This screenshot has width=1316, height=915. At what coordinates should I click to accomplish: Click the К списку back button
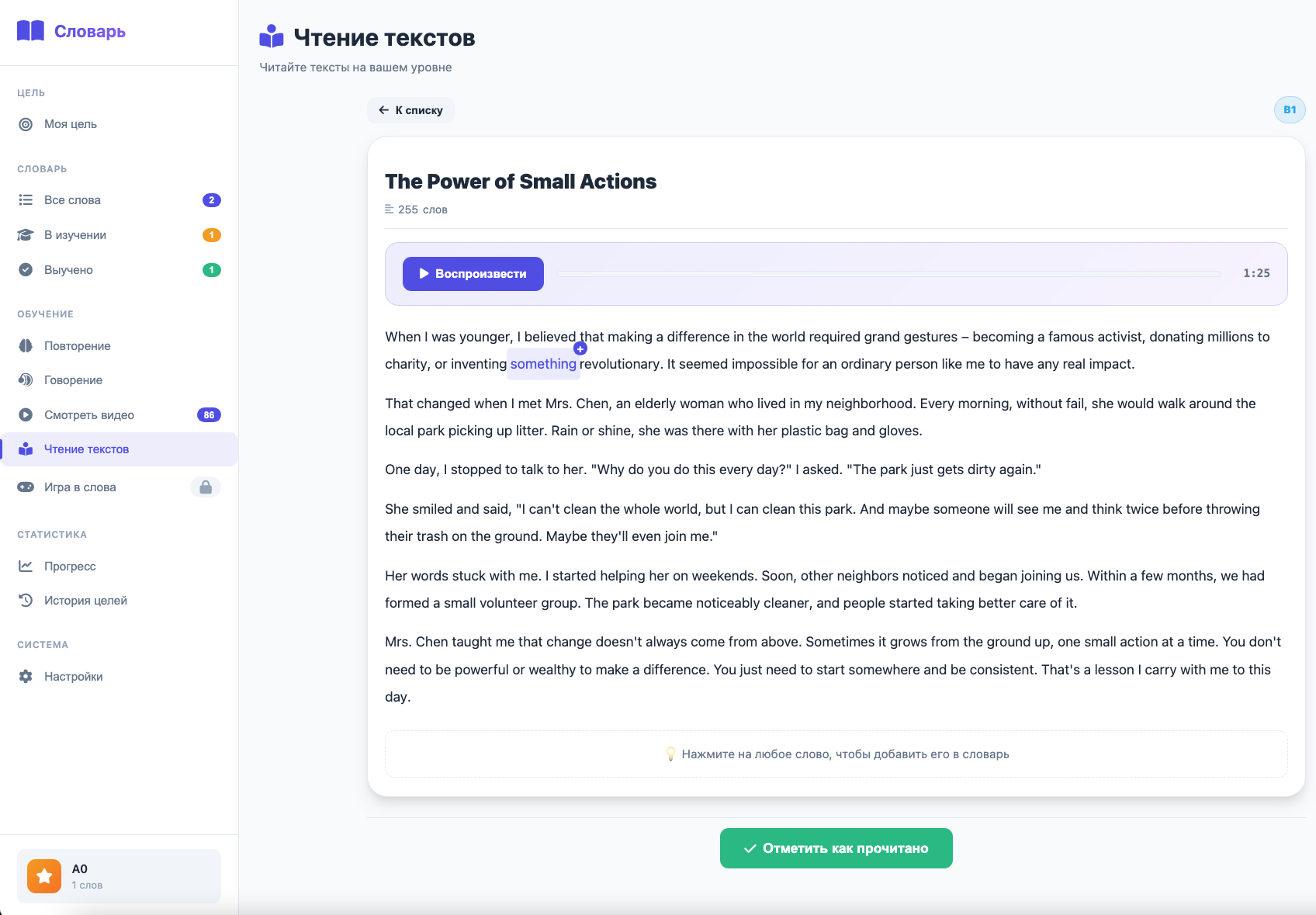coord(410,110)
